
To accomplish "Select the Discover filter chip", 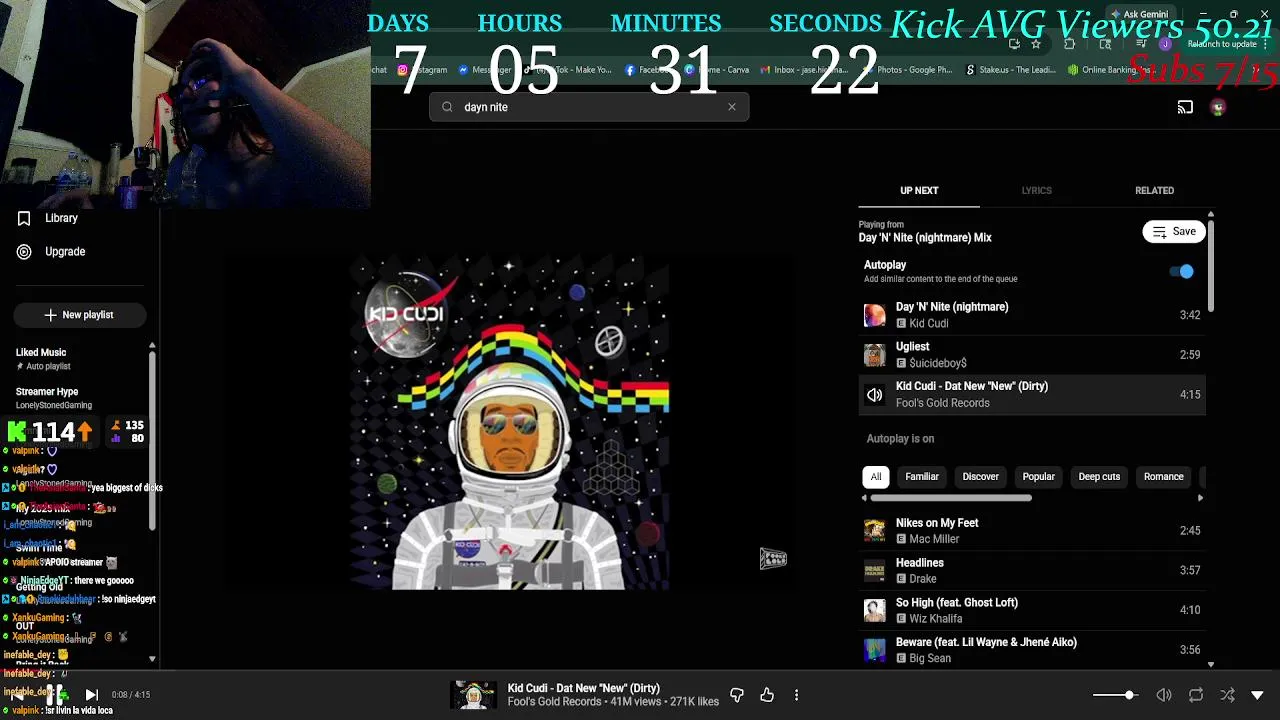I will click(980, 477).
